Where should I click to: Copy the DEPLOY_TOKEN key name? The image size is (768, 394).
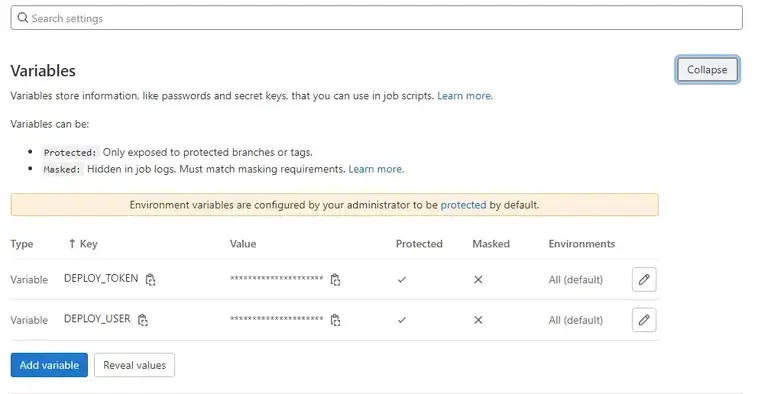(x=150, y=279)
